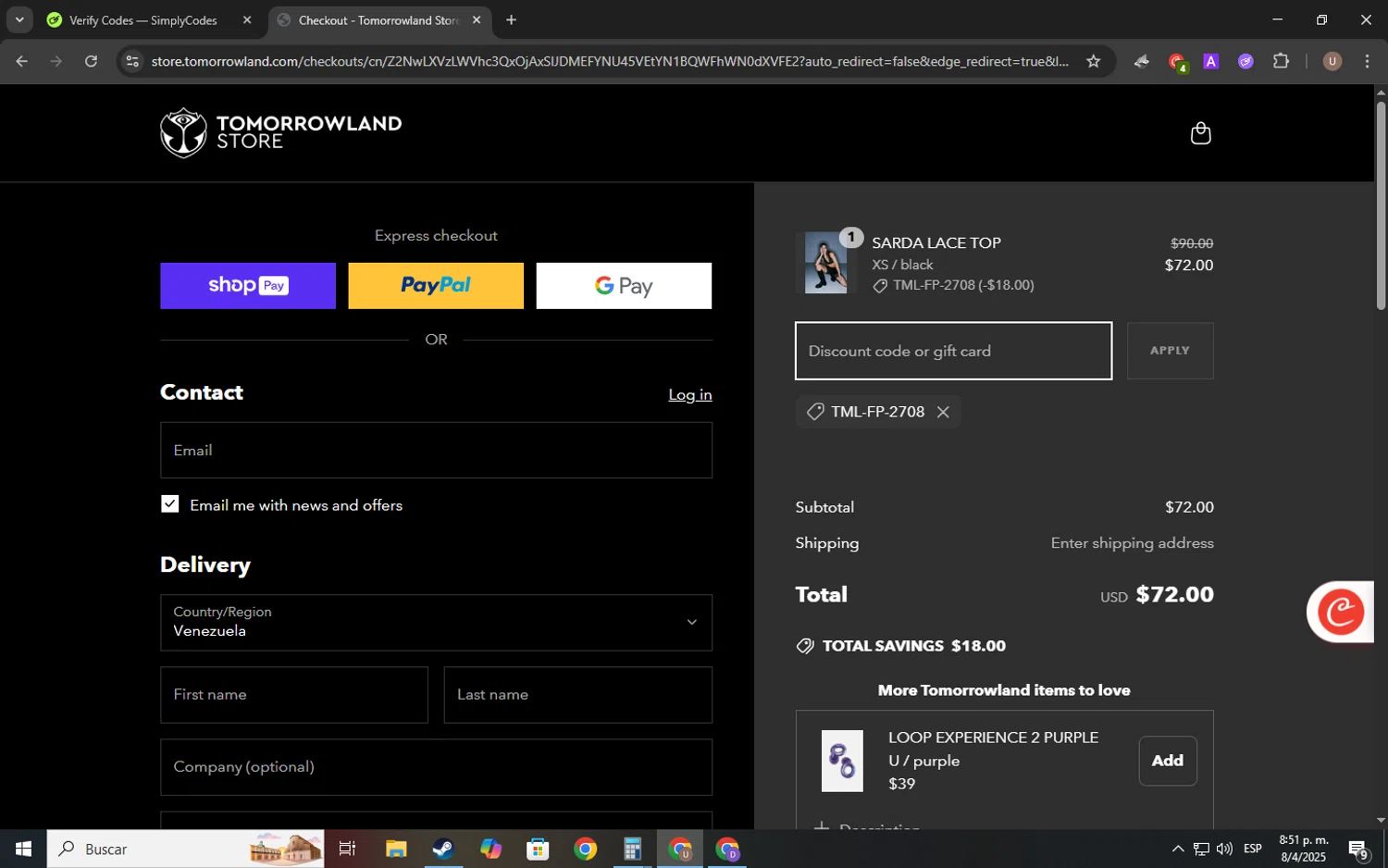Open Calculator from the taskbar
The image size is (1388, 868).
tap(633, 849)
